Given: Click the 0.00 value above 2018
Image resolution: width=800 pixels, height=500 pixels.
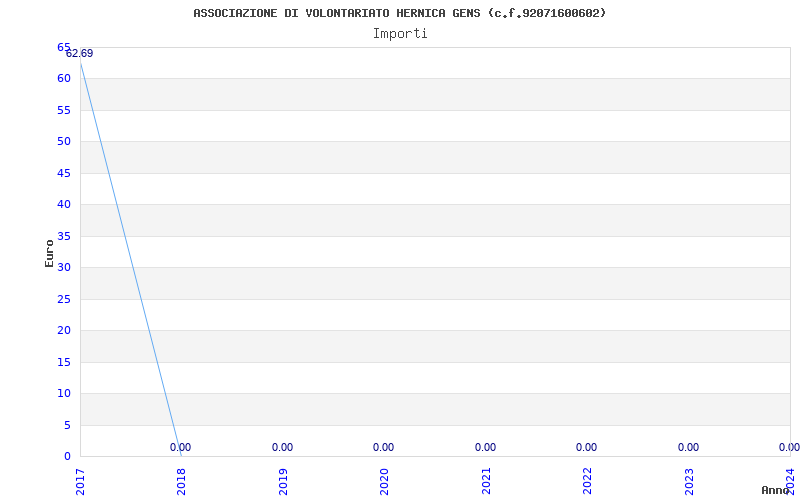Looking at the screenshot, I should tap(180, 447).
